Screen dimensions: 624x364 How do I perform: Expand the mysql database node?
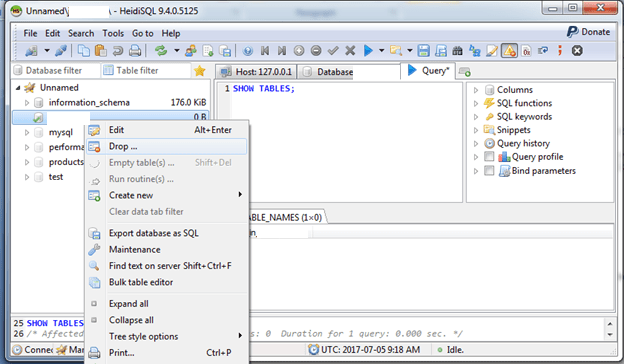click(x=27, y=132)
